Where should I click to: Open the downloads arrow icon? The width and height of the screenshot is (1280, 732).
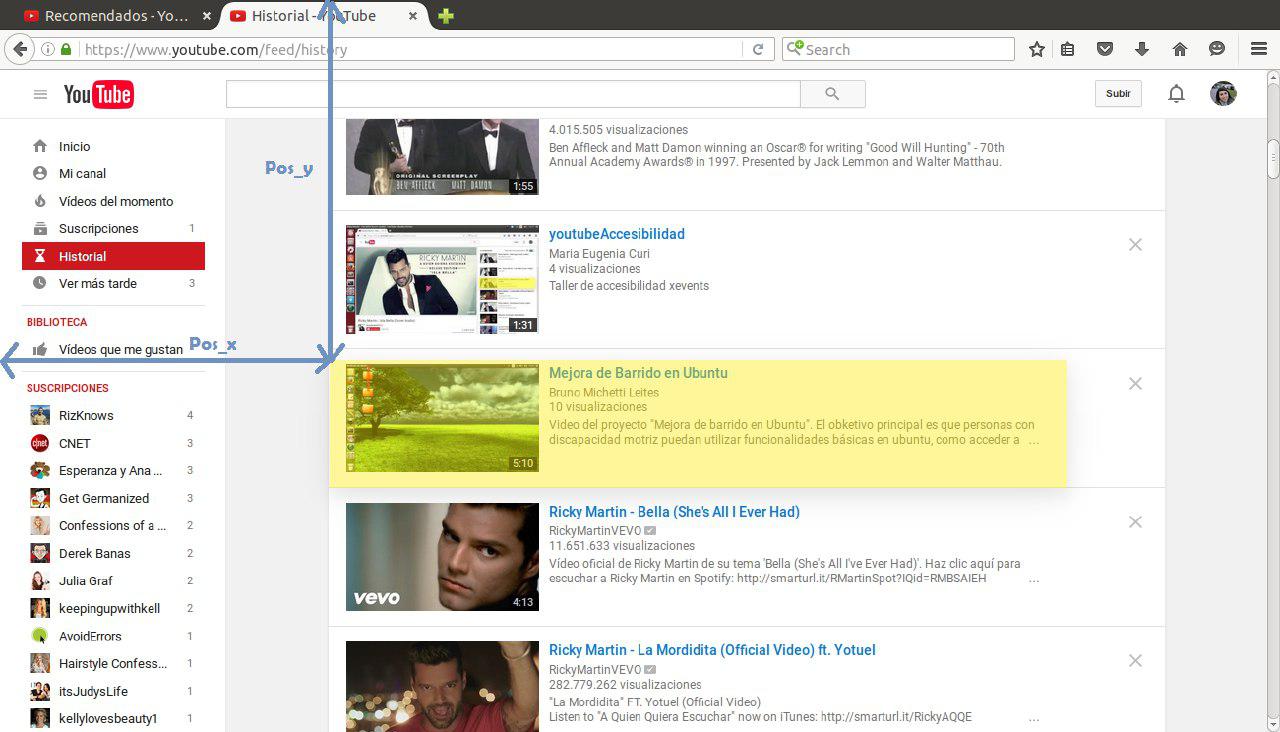pos(1142,49)
